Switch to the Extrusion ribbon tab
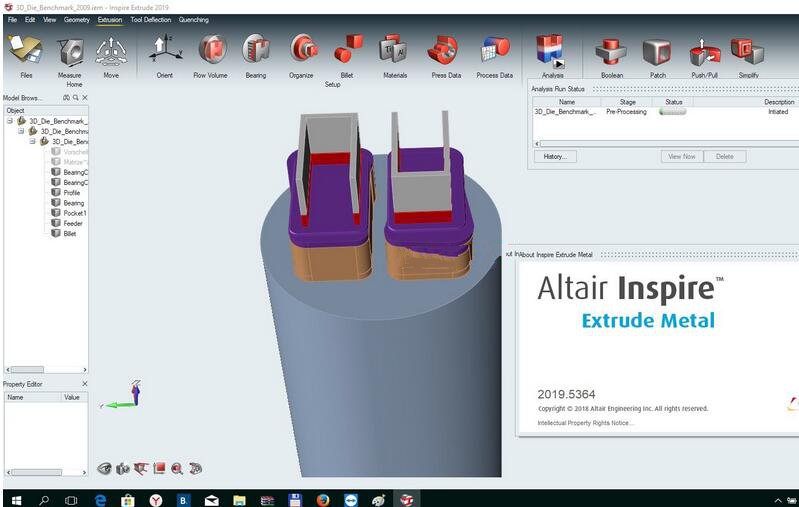This screenshot has height=507, width=799. click(x=110, y=19)
